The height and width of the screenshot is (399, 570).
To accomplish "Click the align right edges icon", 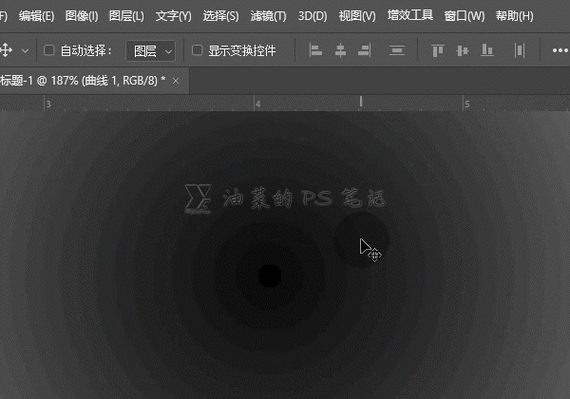I will point(365,51).
